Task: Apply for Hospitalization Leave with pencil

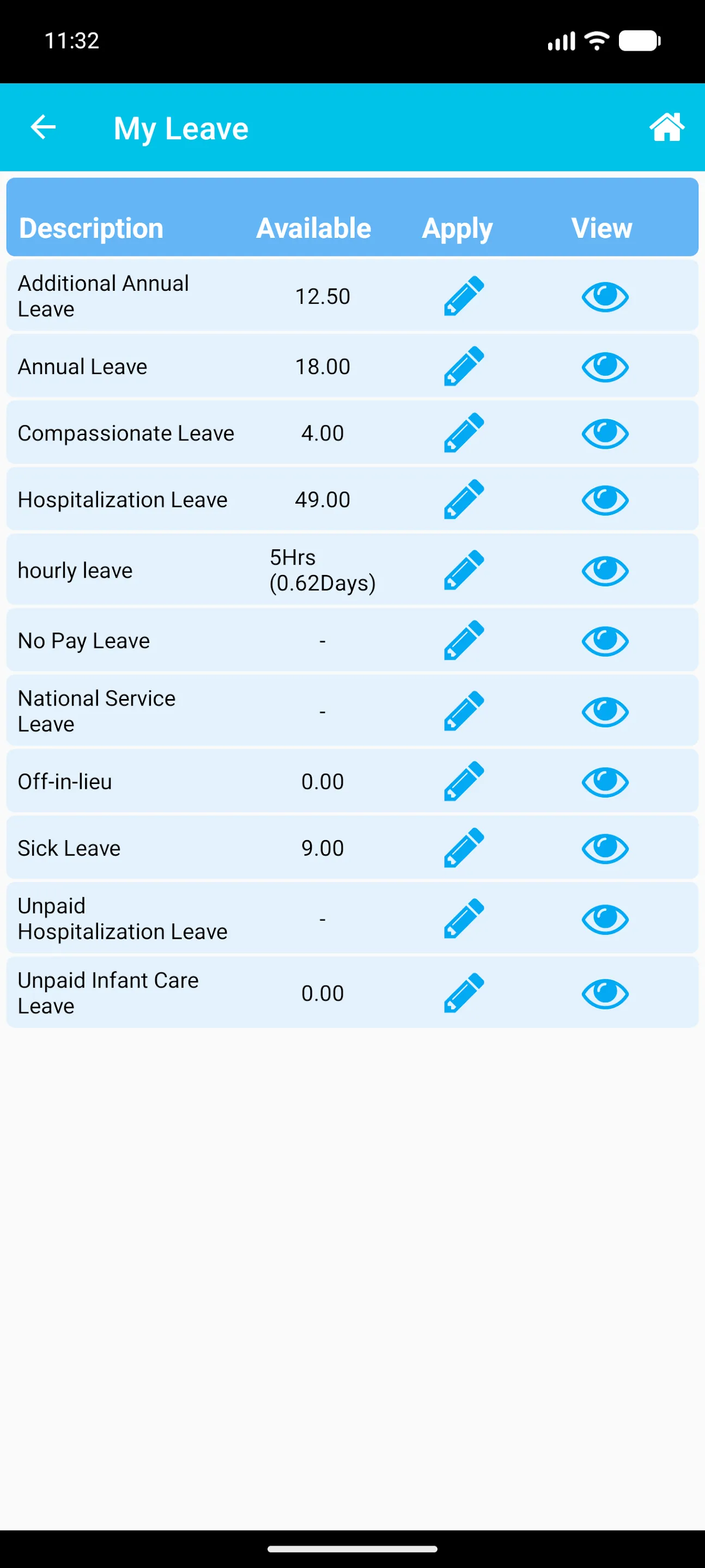Action: (x=464, y=500)
